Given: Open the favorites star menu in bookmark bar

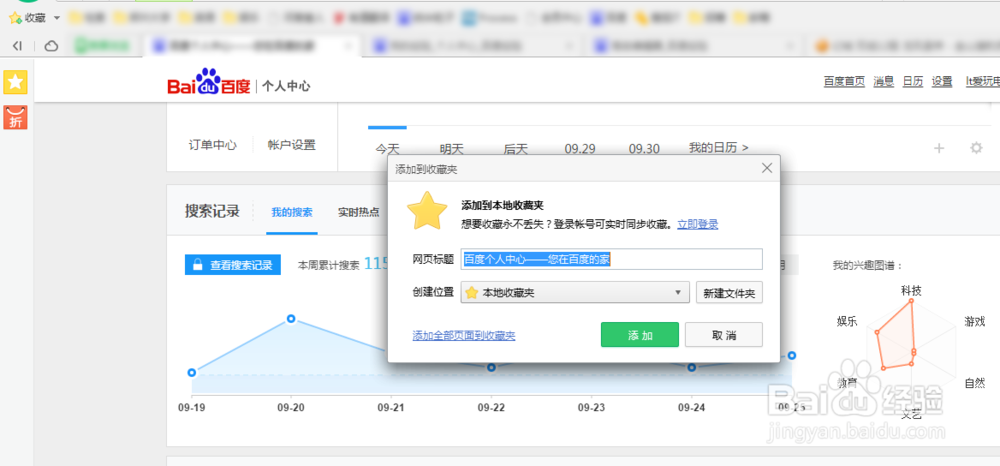Looking at the screenshot, I should coord(27,18).
